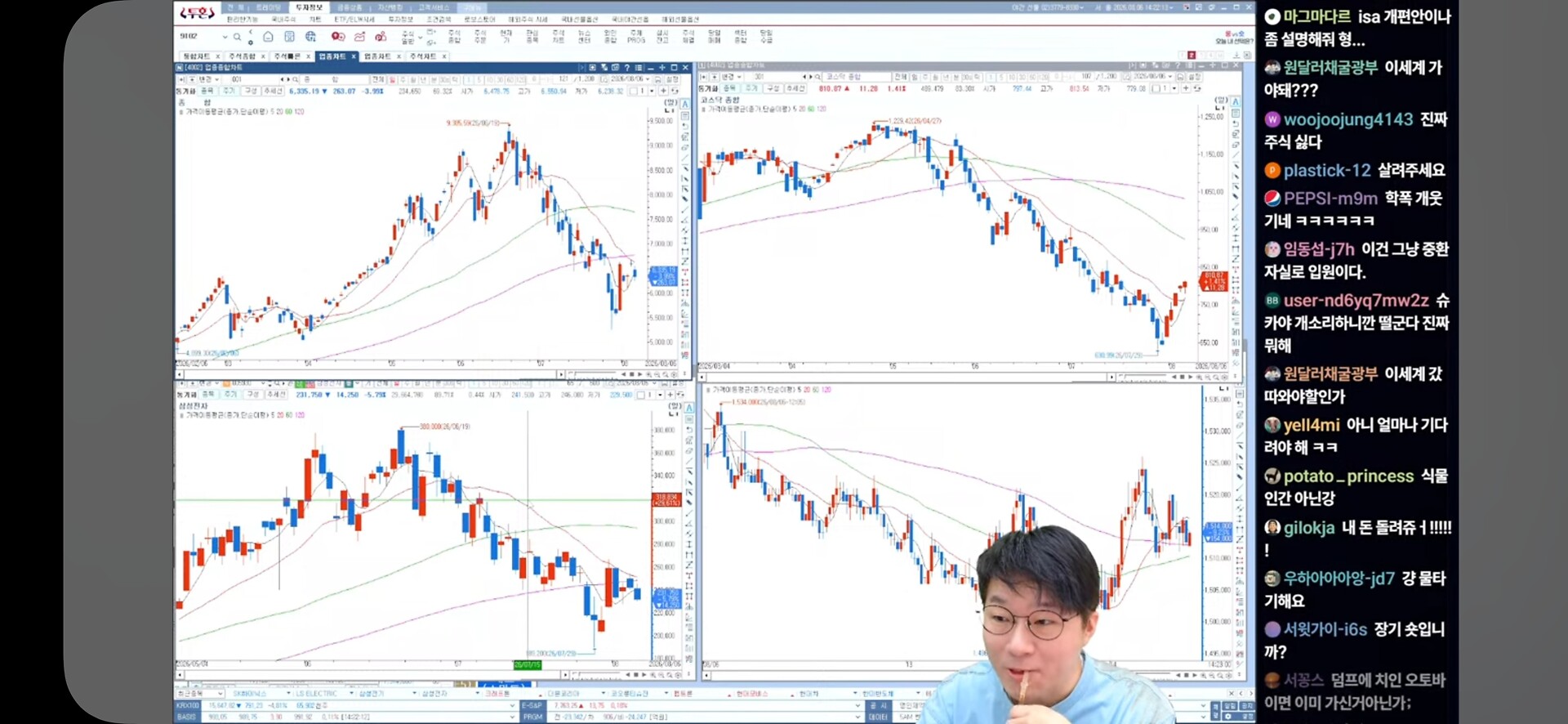The image size is (1568, 724).
Task: Open the screen number dropdown beside 9102
Action: click(225, 37)
